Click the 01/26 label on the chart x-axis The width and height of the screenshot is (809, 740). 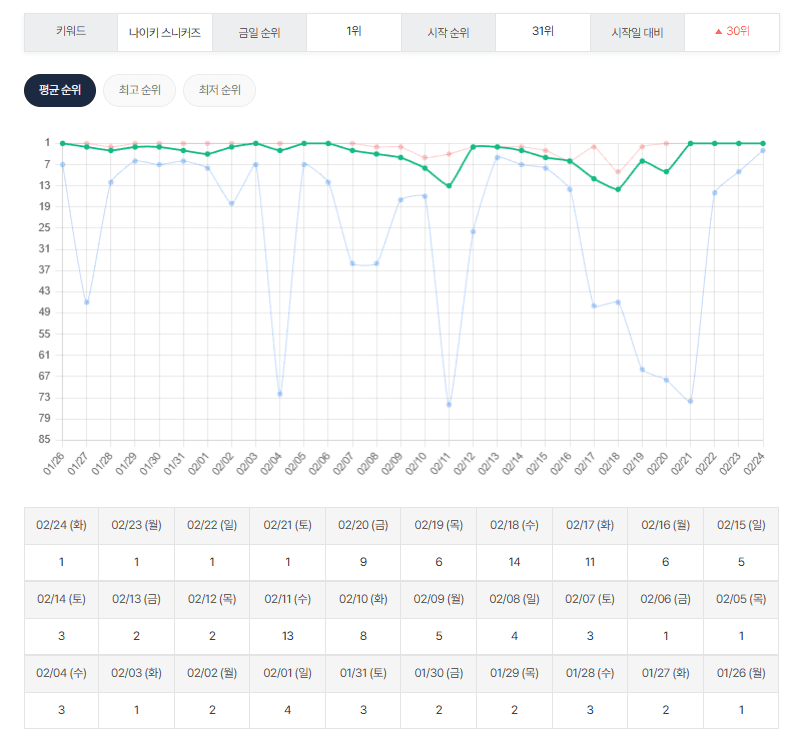54,463
